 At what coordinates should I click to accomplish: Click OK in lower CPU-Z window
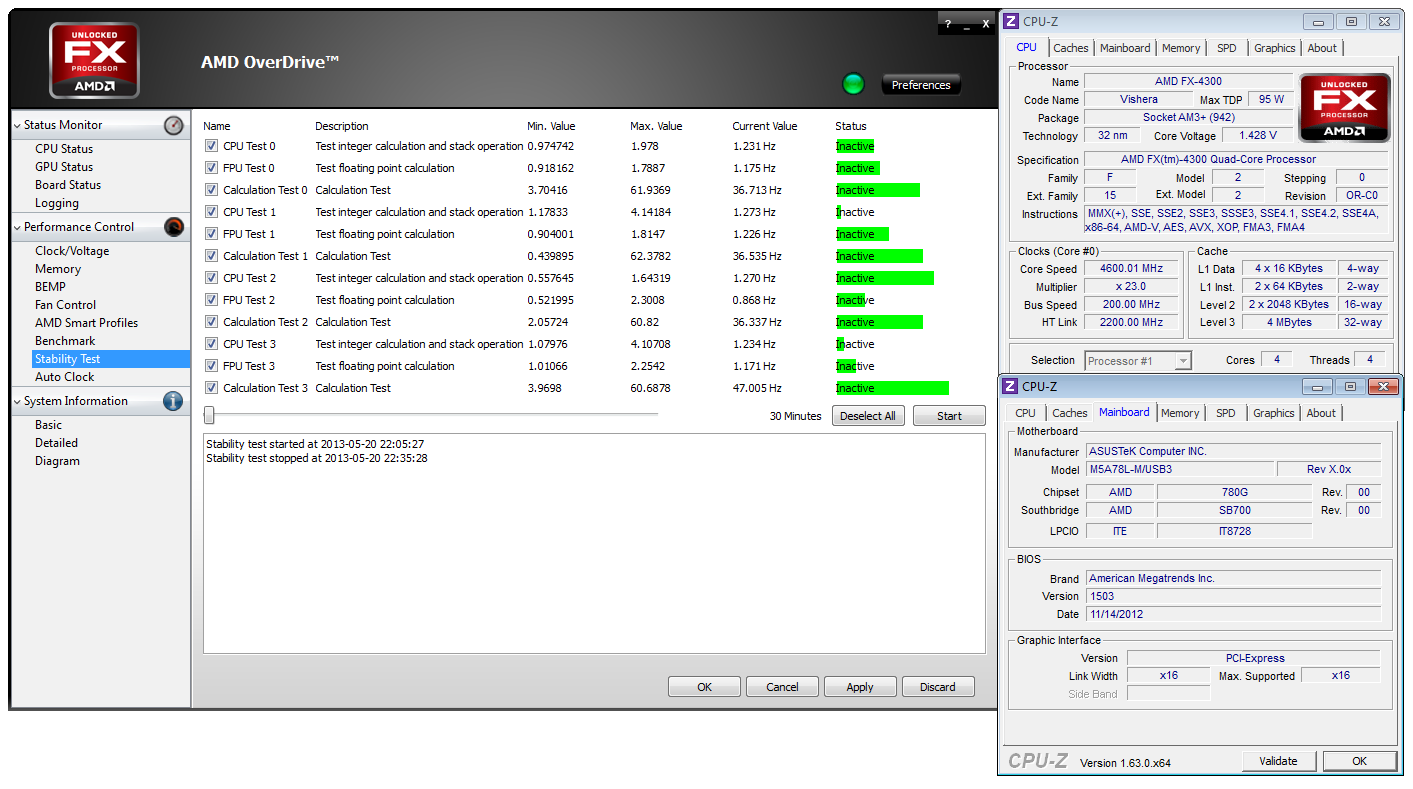1359,761
